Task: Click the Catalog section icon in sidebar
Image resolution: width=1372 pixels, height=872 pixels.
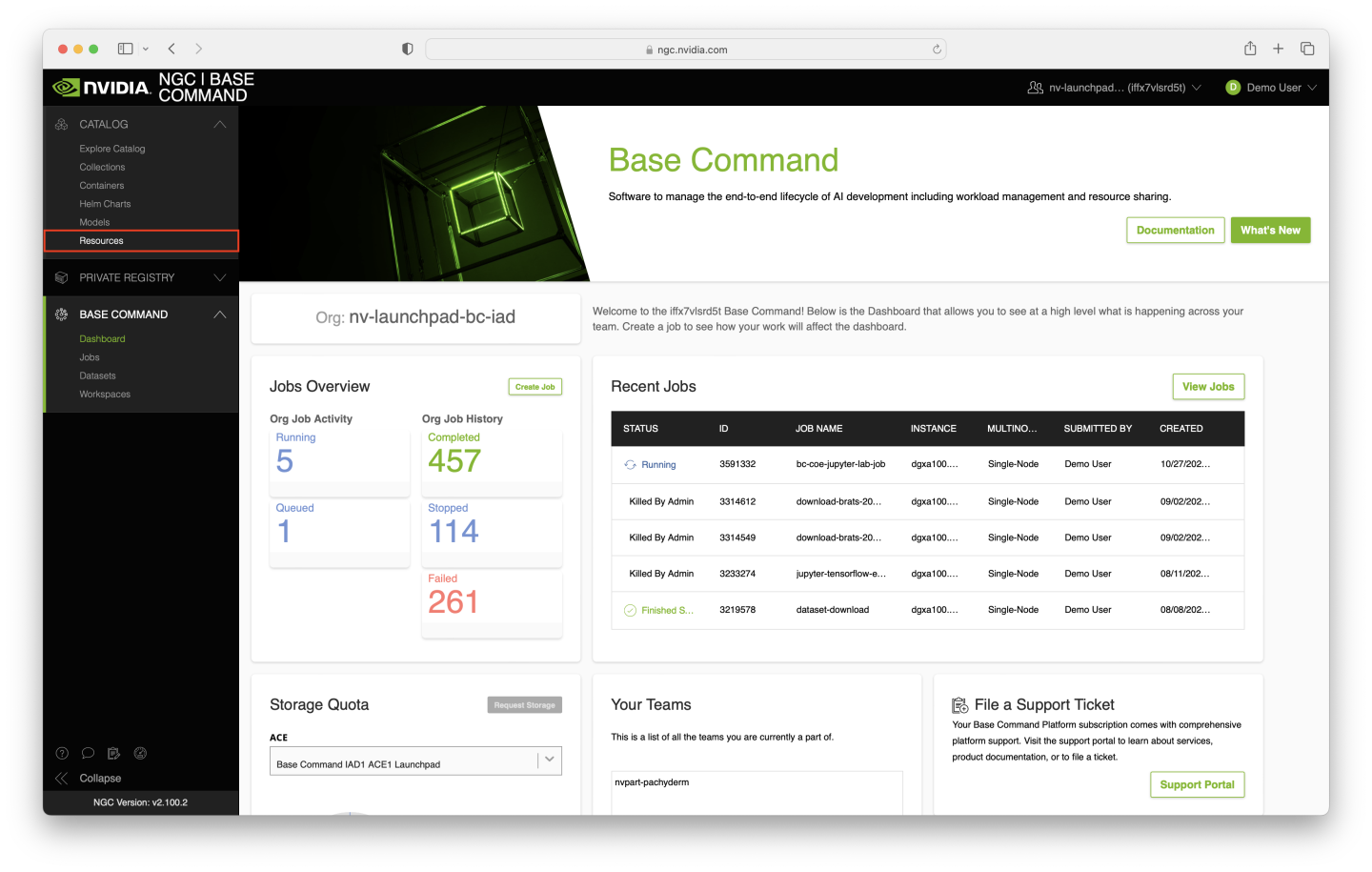Action: pos(60,124)
